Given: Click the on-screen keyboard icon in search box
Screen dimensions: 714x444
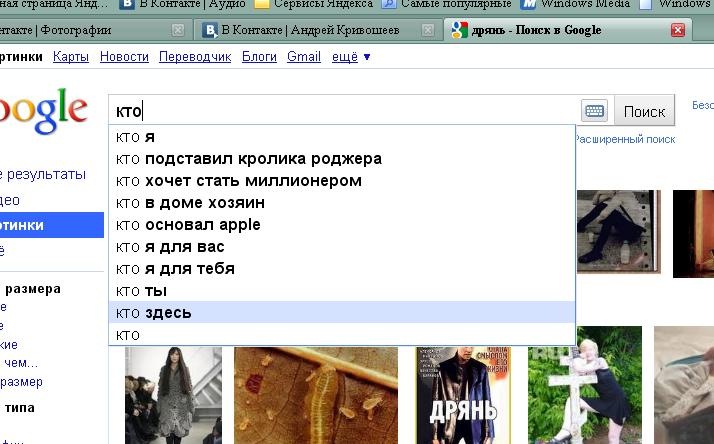Looking at the screenshot, I should pos(594,111).
